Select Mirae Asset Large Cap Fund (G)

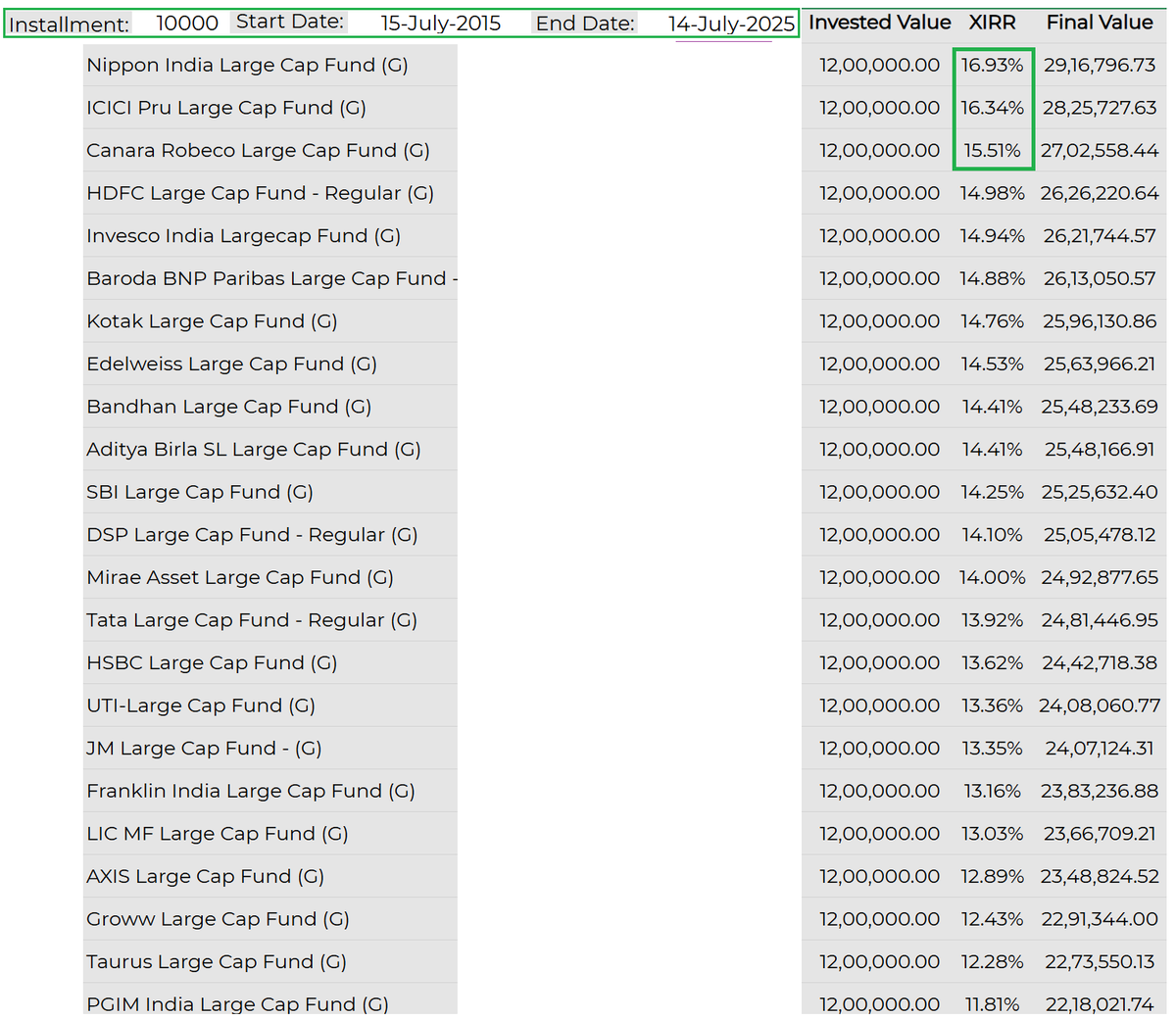coord(240,577)
